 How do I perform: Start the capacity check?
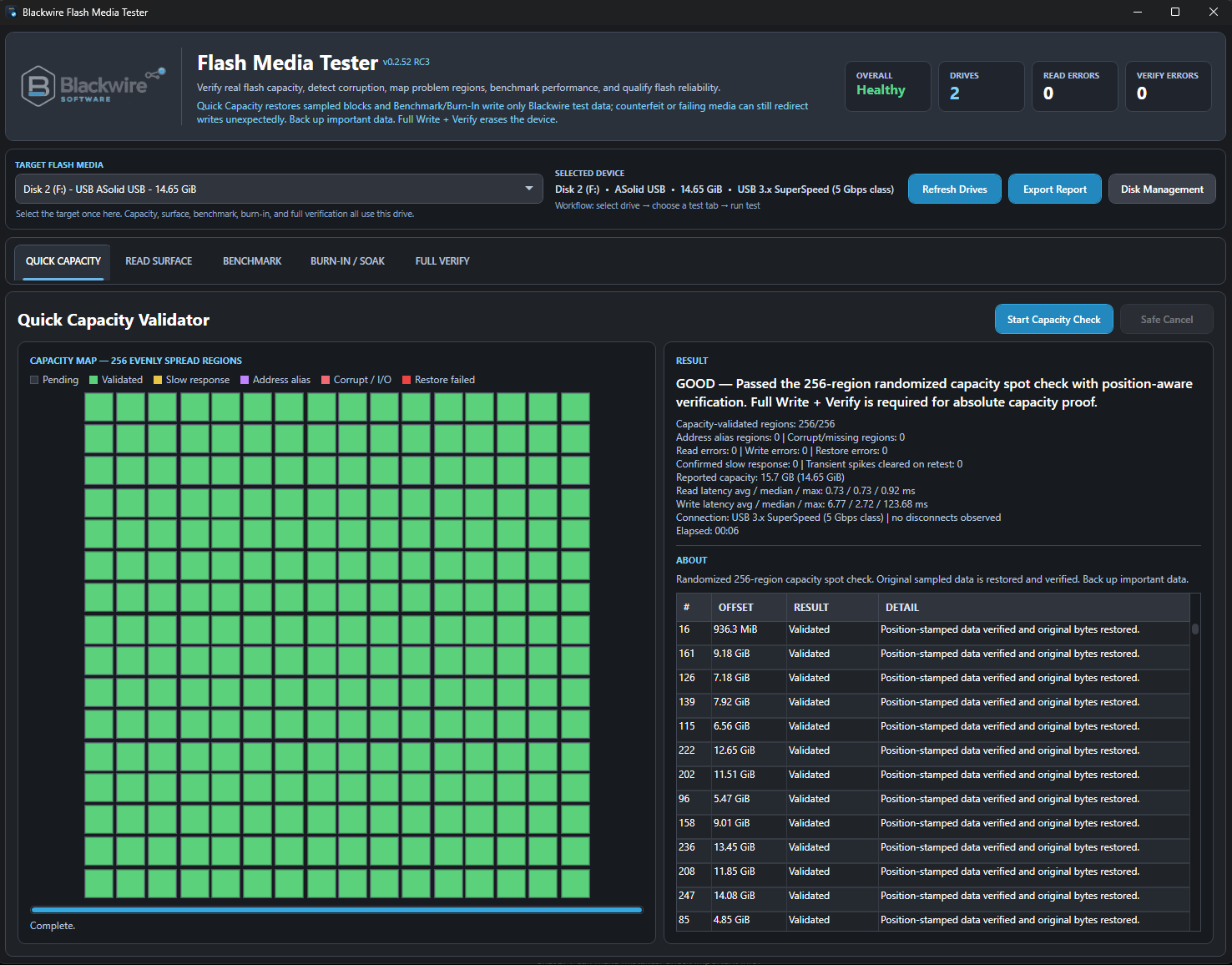(x=1054, y=319)
